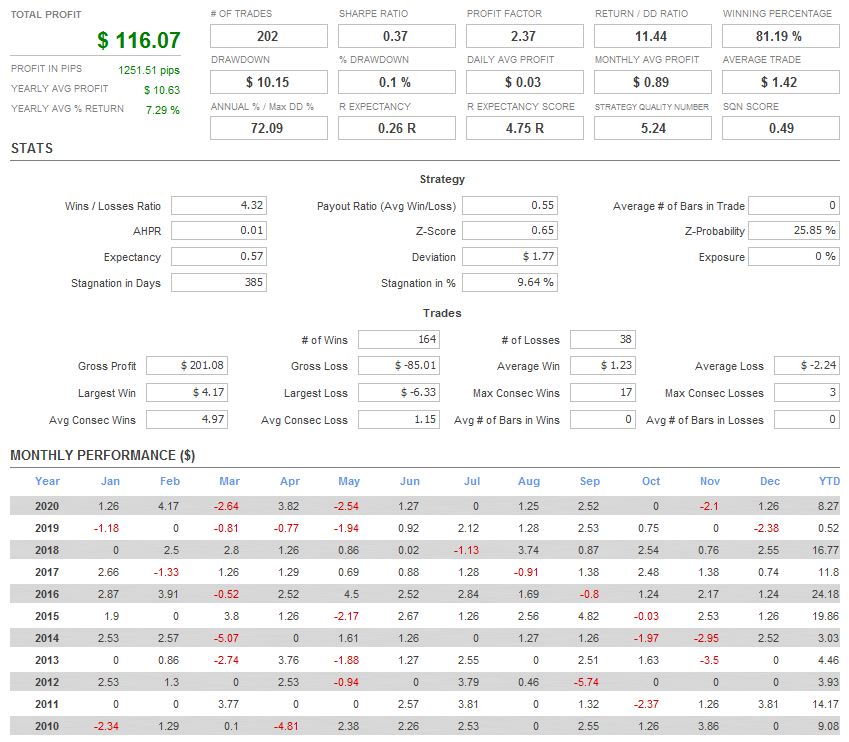Select the Average Loss field $ -2.24
The width and height of the screenshot is (849, 742).
807,366
